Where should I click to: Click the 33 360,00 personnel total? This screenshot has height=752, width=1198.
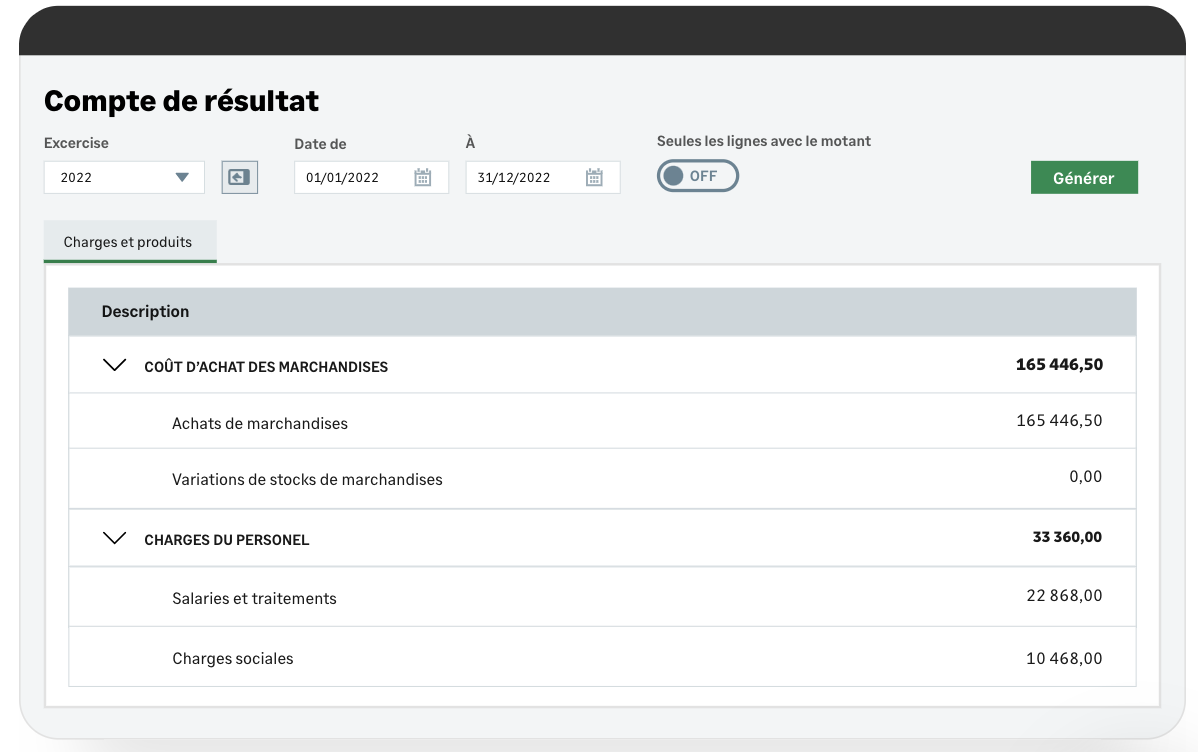tap(1067, 537)
